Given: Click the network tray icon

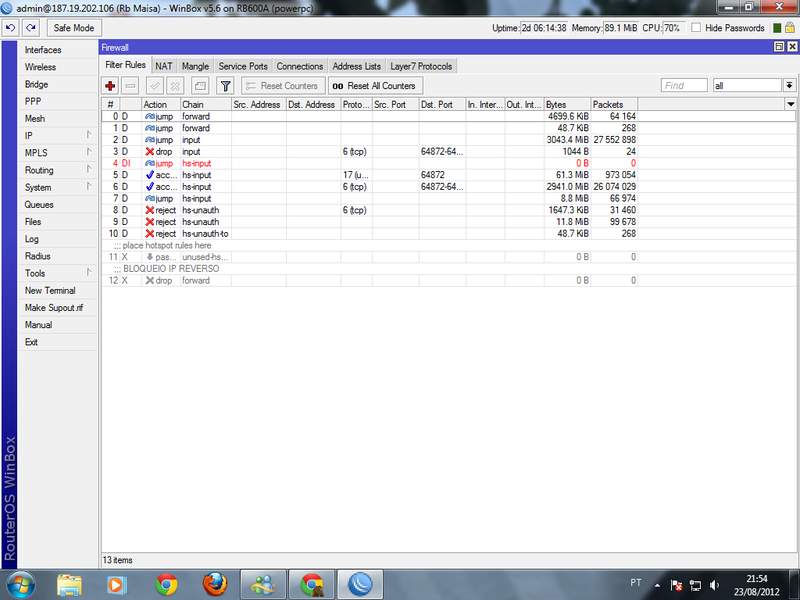Looking at the screenshot, I should (x=695, y=585).
